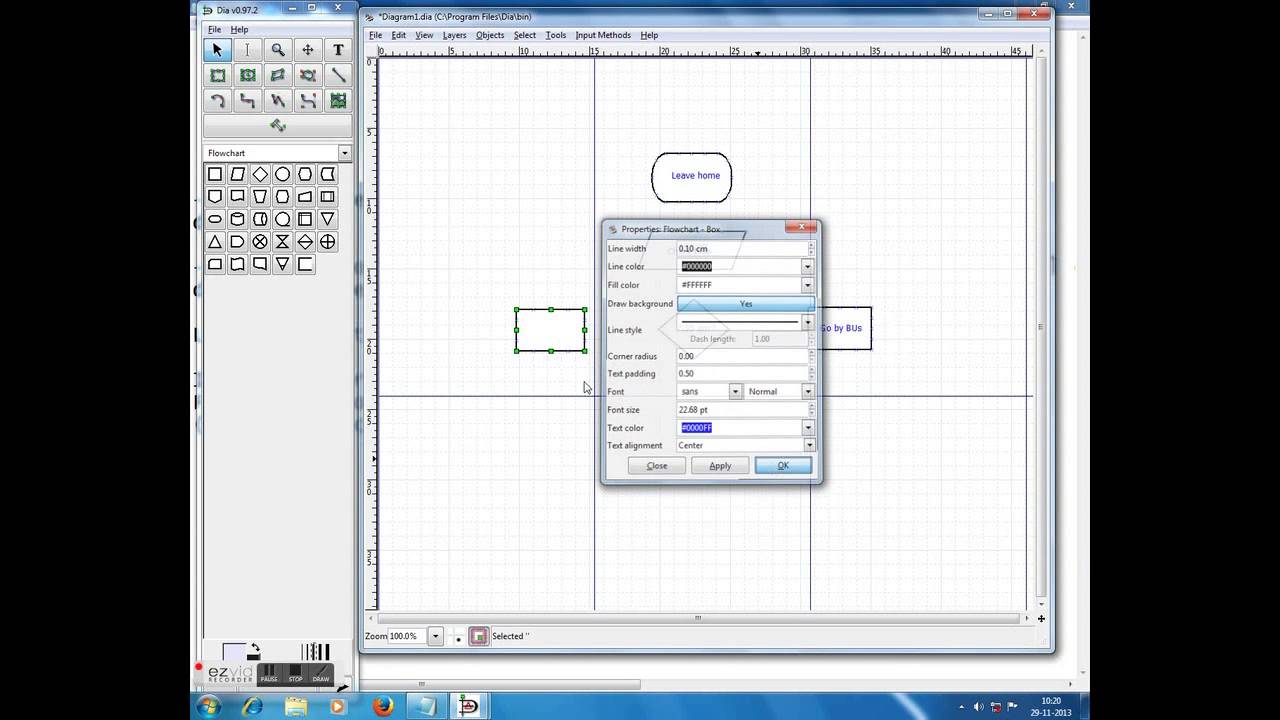The image size is (1280, 720).
Task: Toggle object snapping in the status bar
Action: pos(479,636)
